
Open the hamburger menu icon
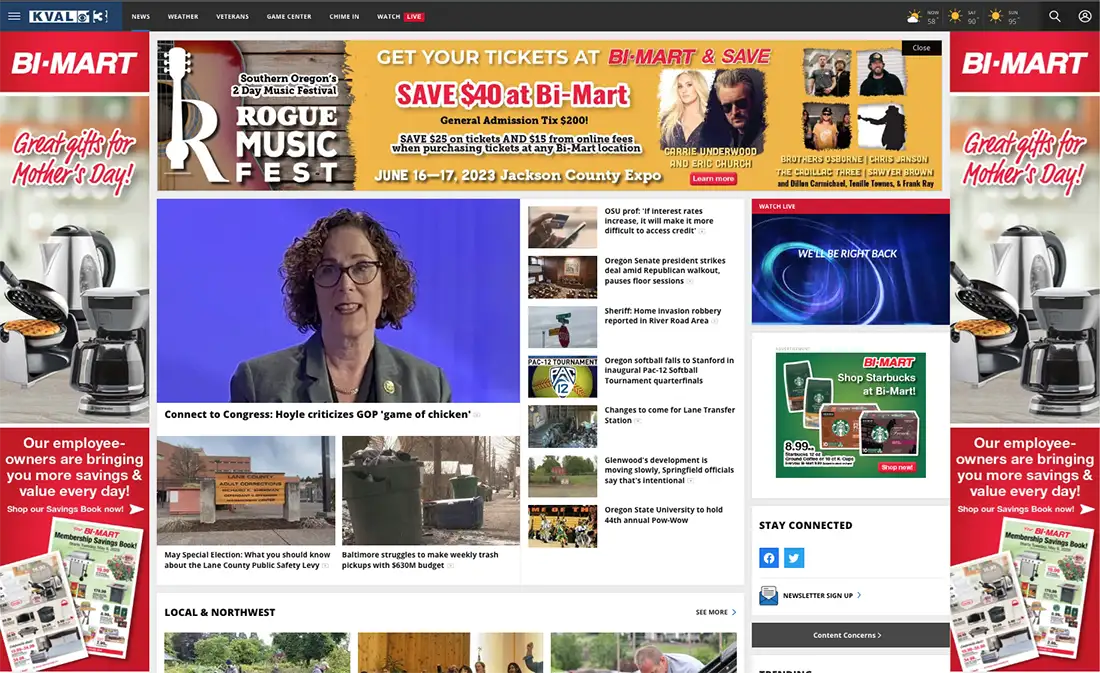pos(14,16)
